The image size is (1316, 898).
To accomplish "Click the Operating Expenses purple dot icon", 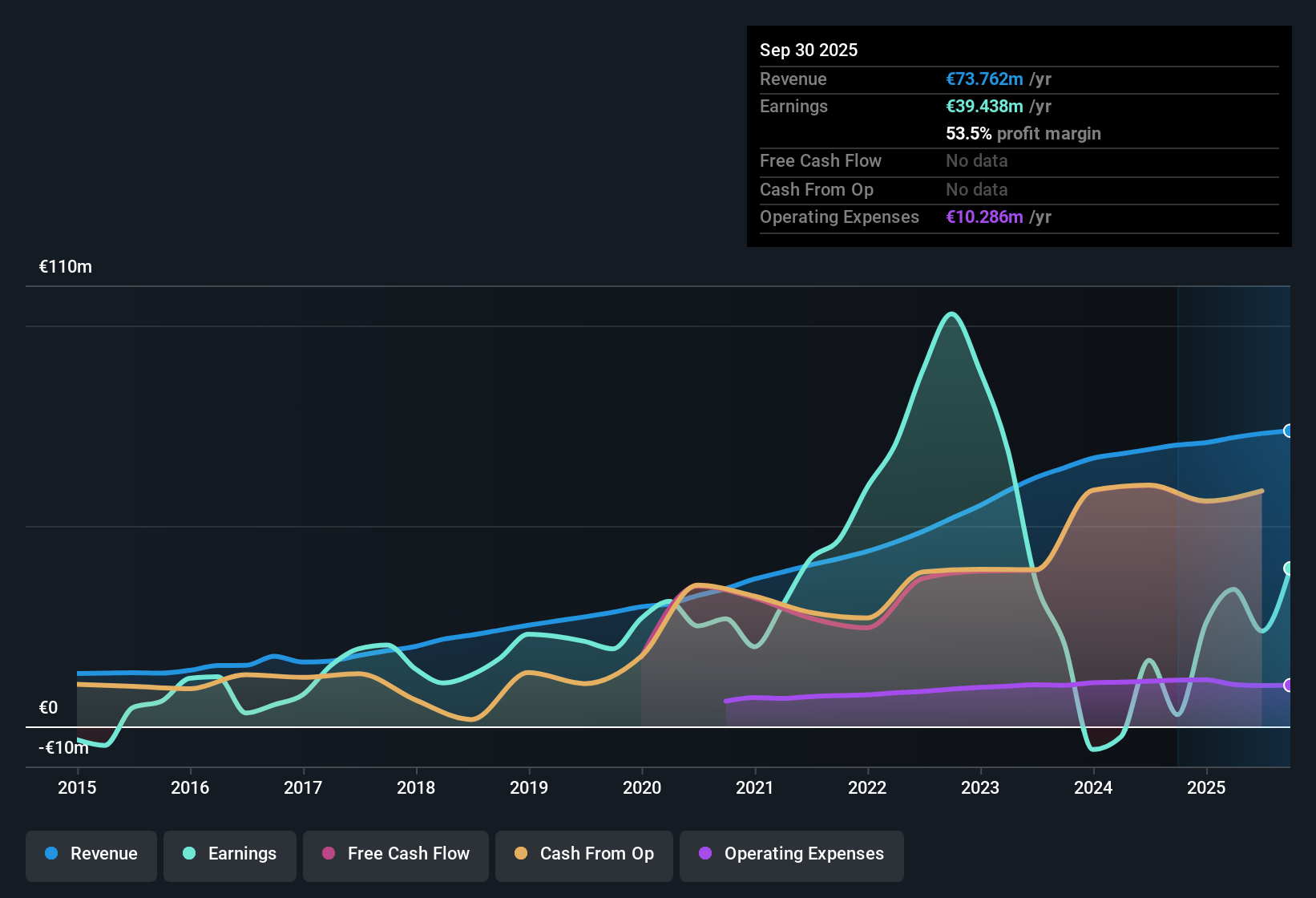I will (x=705, y=854).
